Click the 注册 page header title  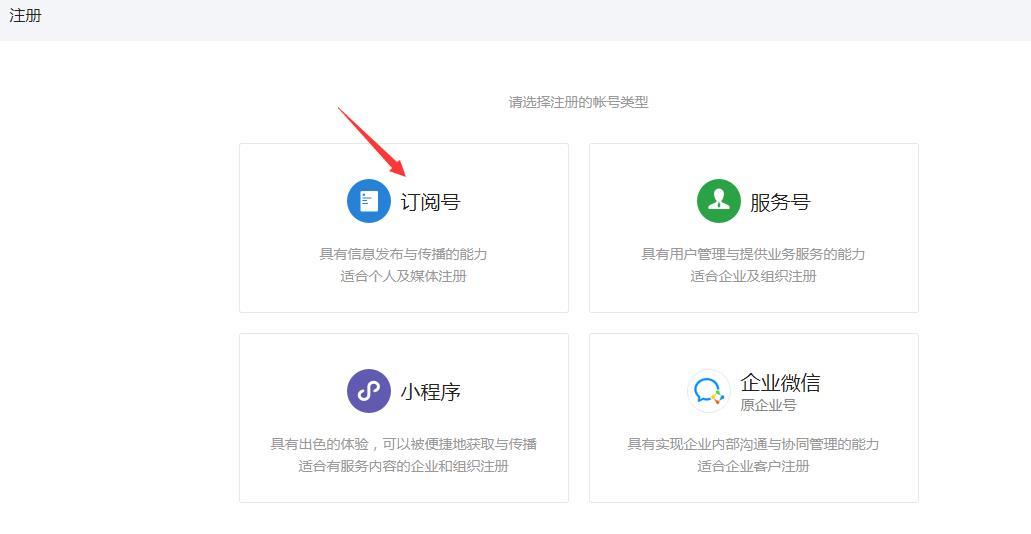pyautogui.click(x=26, y=15)
